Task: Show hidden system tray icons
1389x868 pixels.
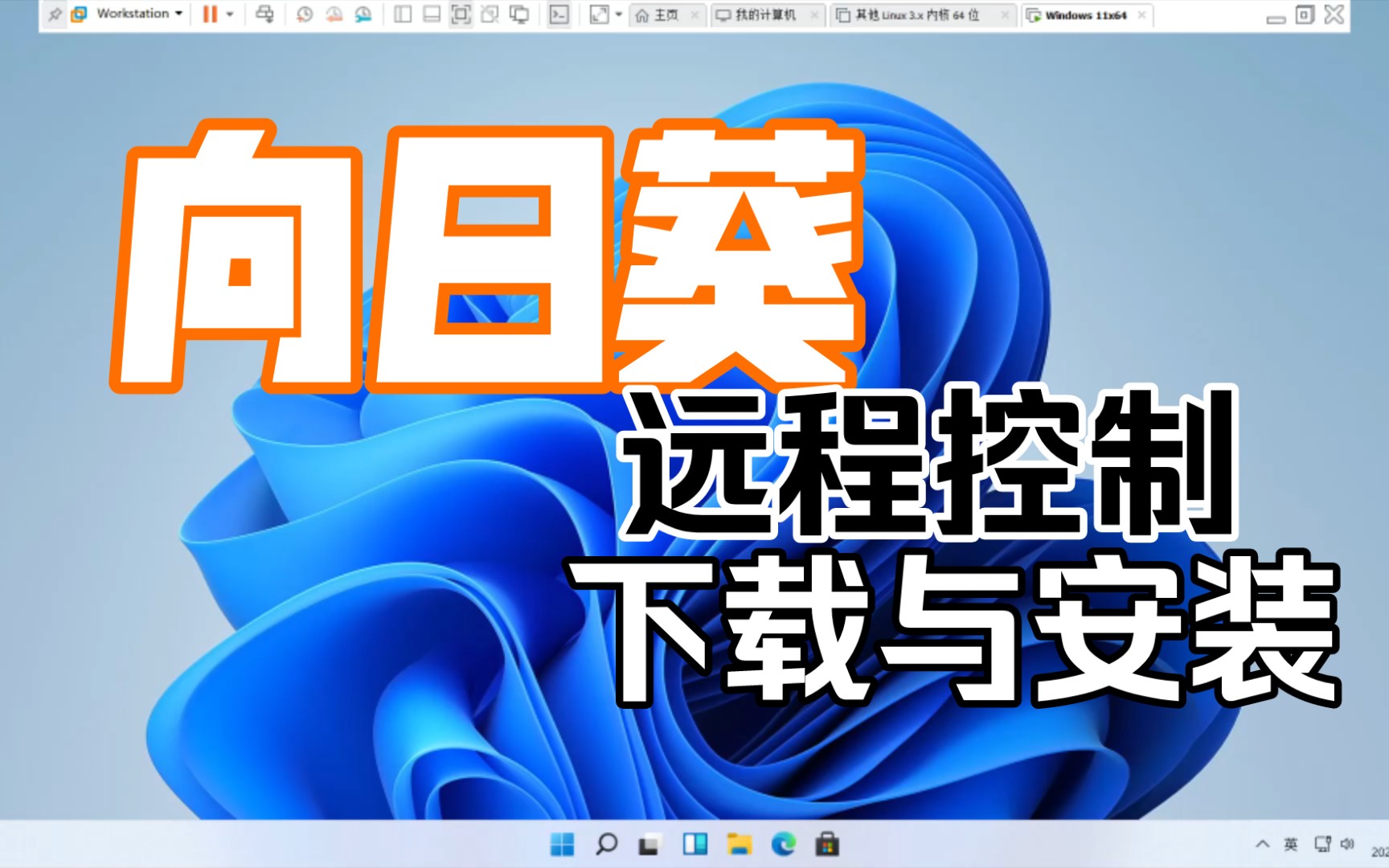Action: pos(1263,844)
